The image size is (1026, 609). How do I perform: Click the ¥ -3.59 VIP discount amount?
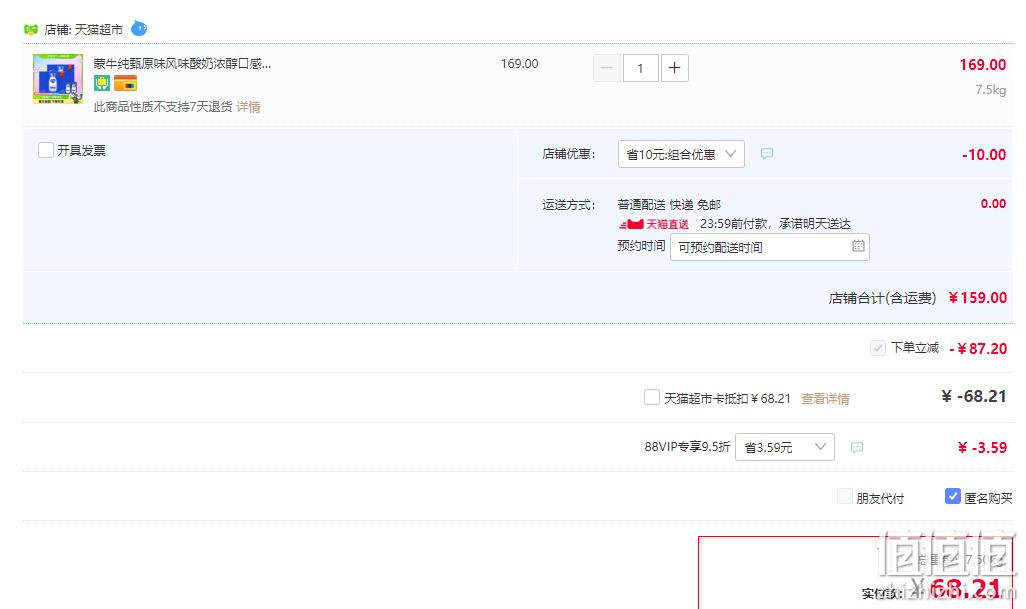click(x=982, y=447)
